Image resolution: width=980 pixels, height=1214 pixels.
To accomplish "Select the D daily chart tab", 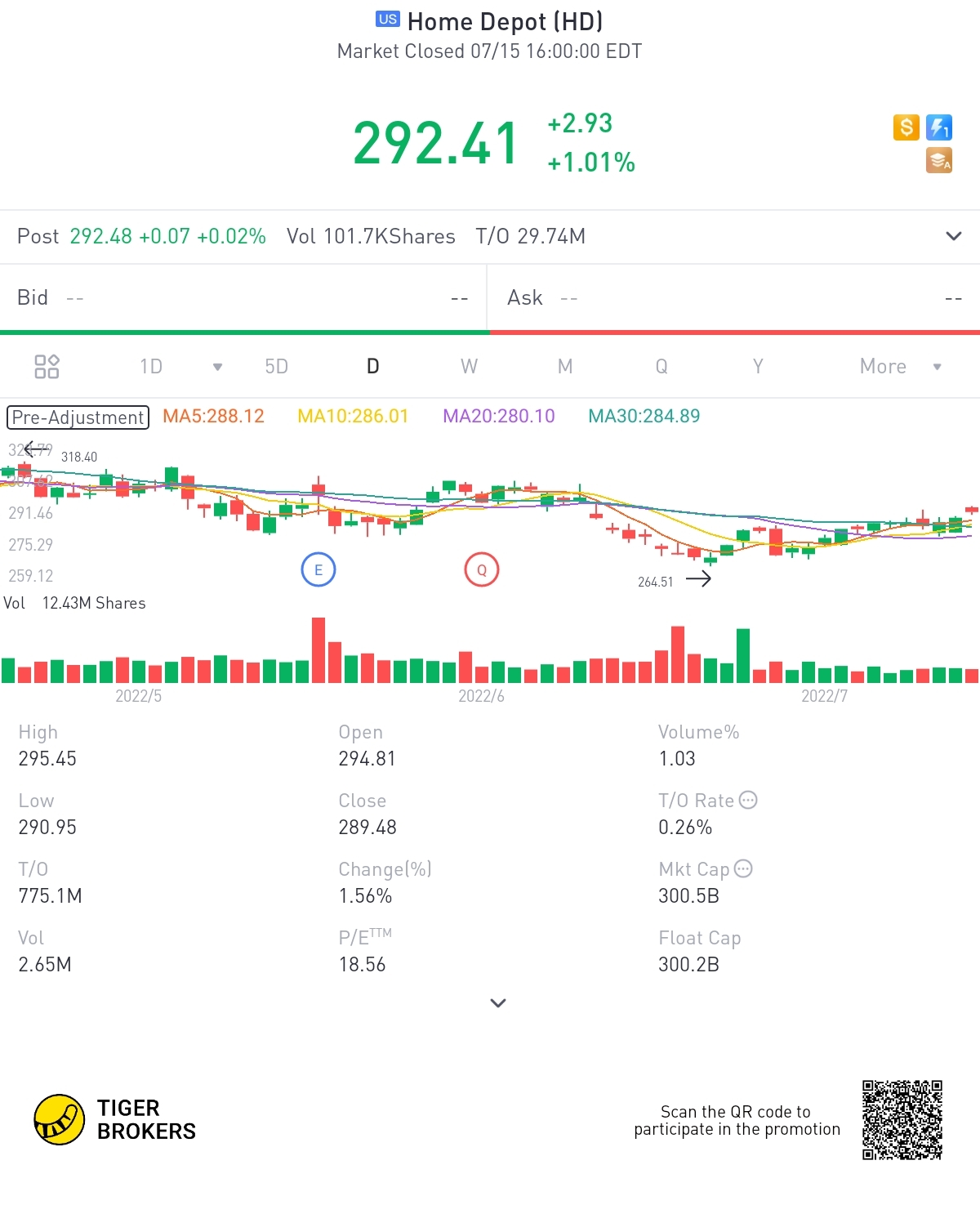I will (373, 366).
